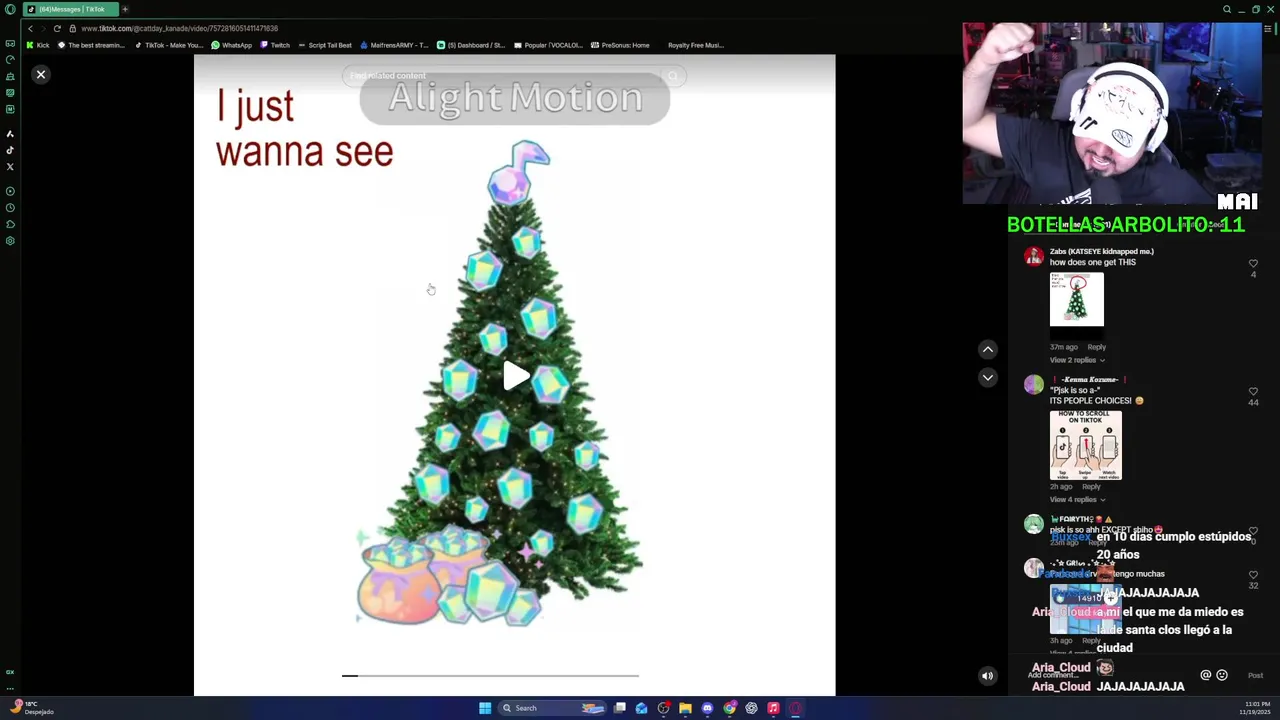This screenshot has height=720, width=1280.
Task: Click the search magnifier beside related content
Action: tap(672, 76)
